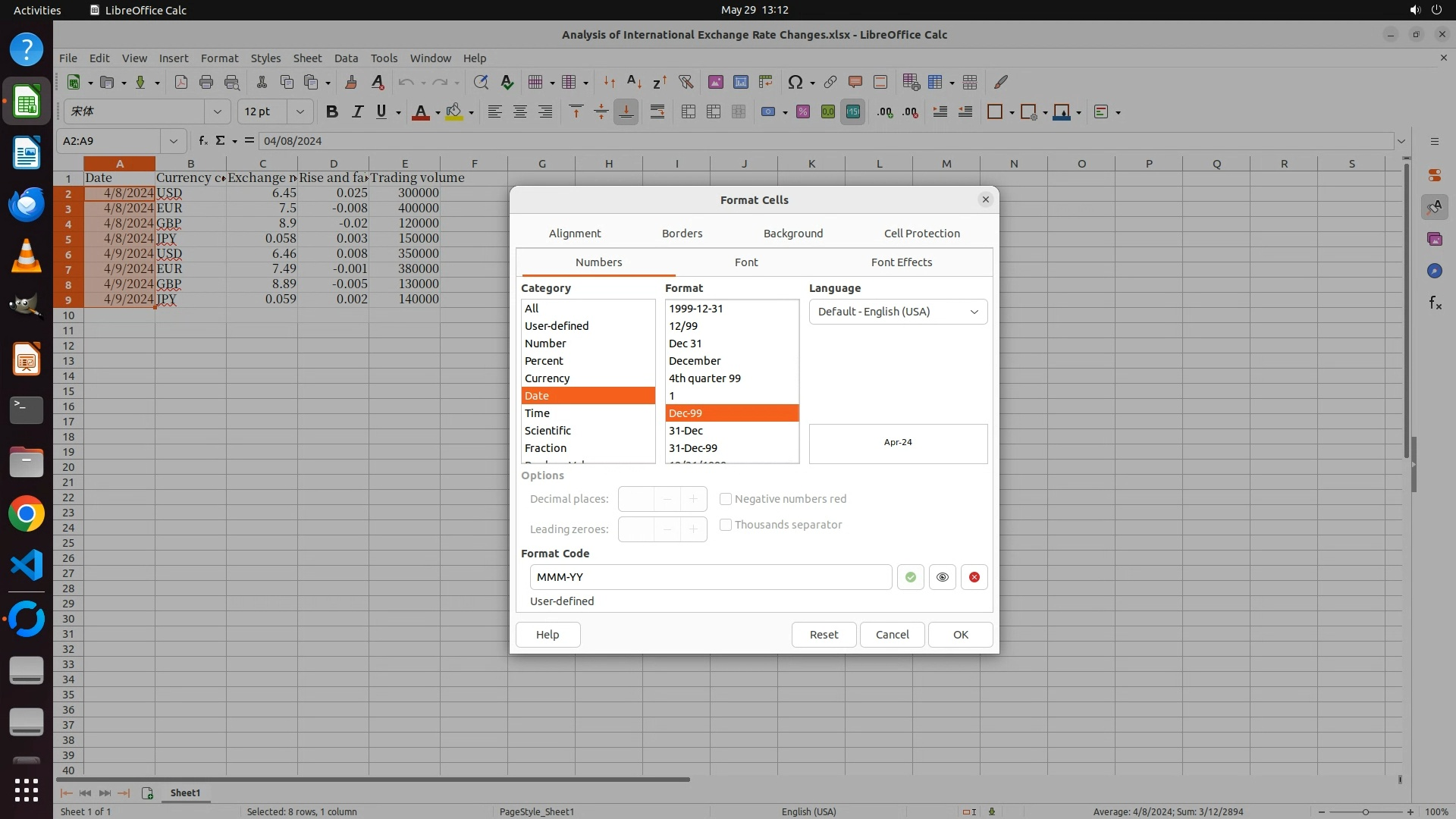This screenshot has width=1456, height=819.
Task: Open the sidebar Functions panel icon
Action: click(1435, 303)
